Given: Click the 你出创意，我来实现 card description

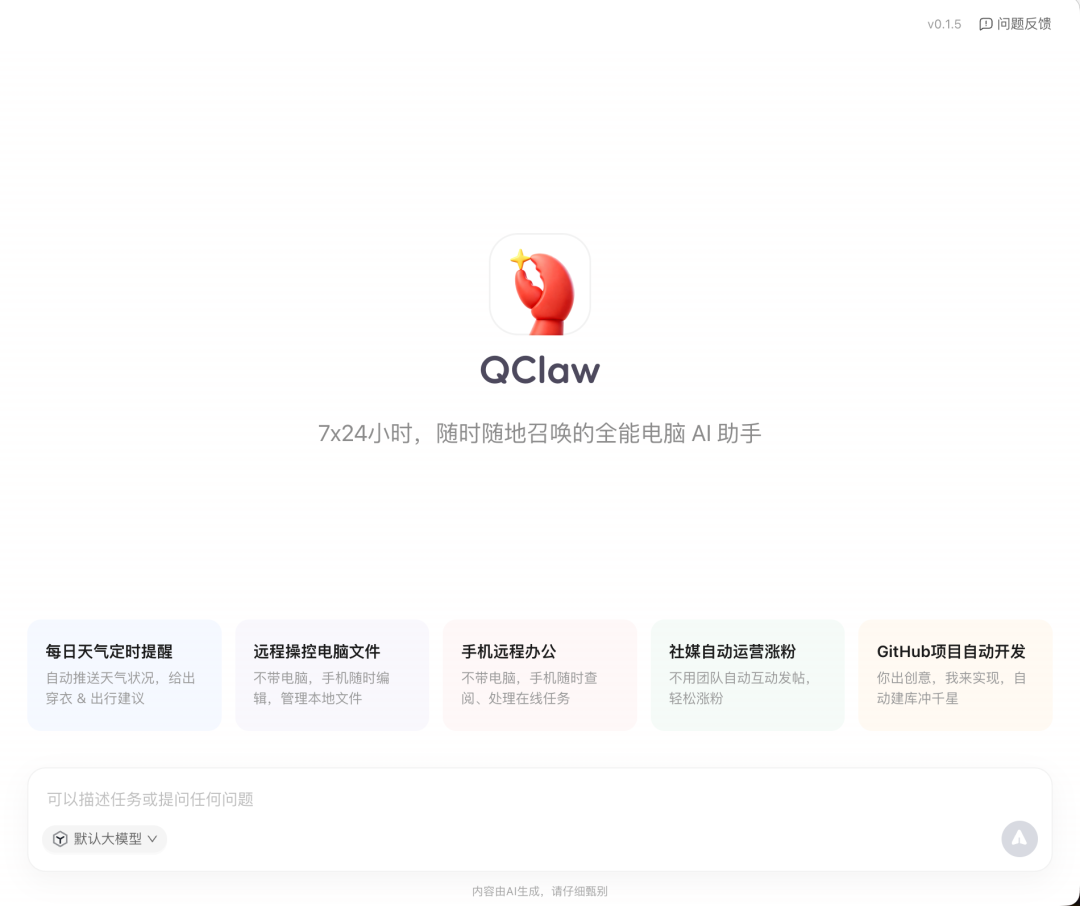Looking at the screenshot, I should 951,688.
